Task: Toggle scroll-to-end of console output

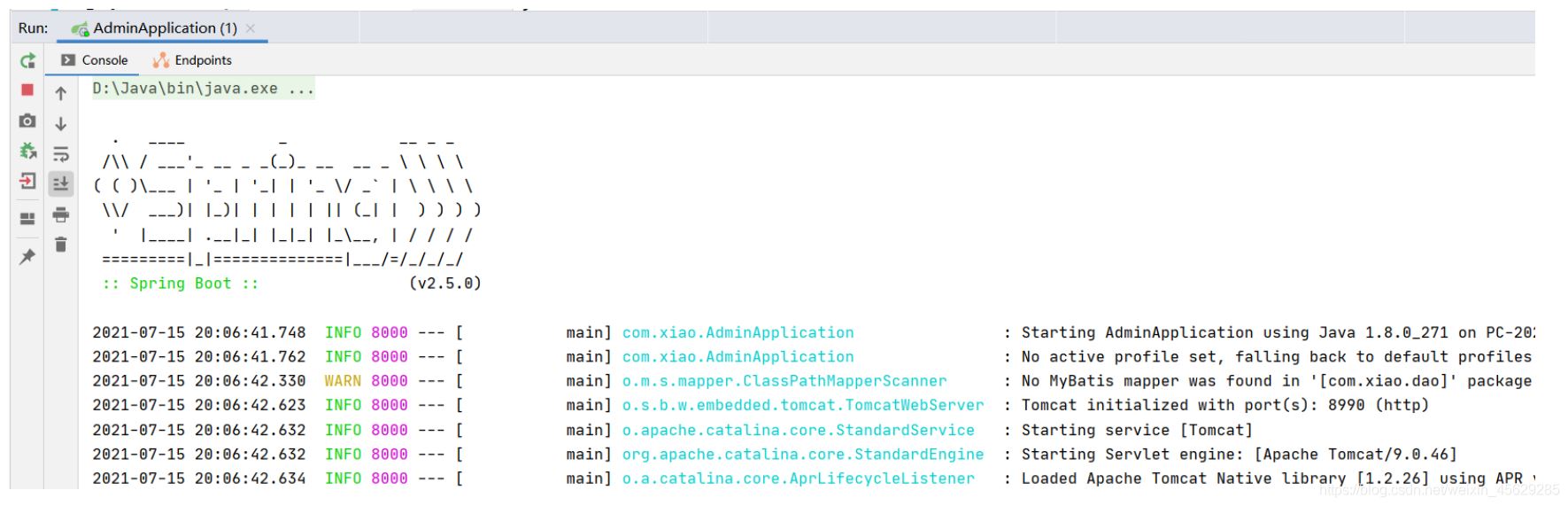Action: click(61, 183)
